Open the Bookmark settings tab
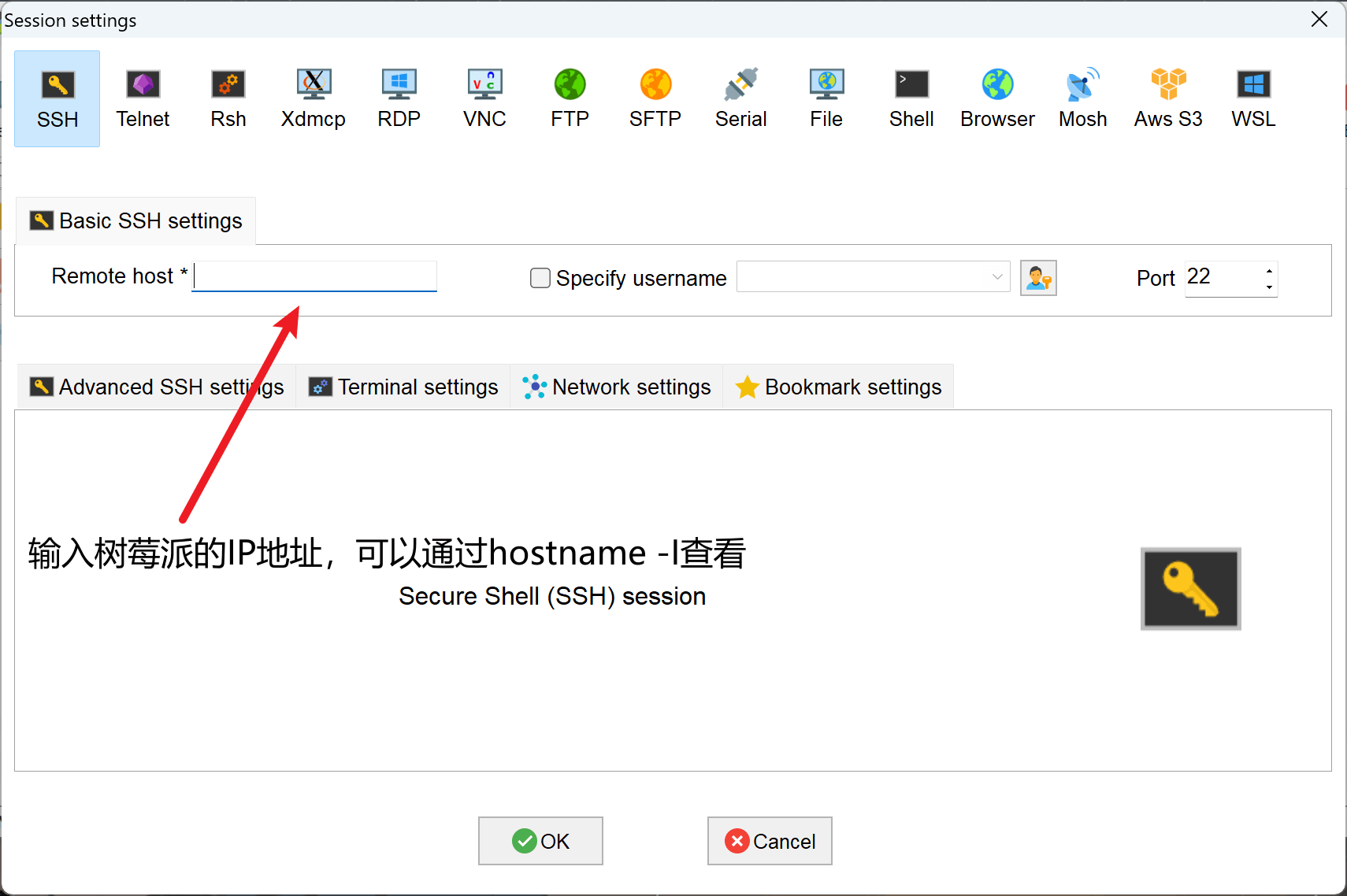The width and height of the screenshot is (1347, 896). (x=837, y=387)
